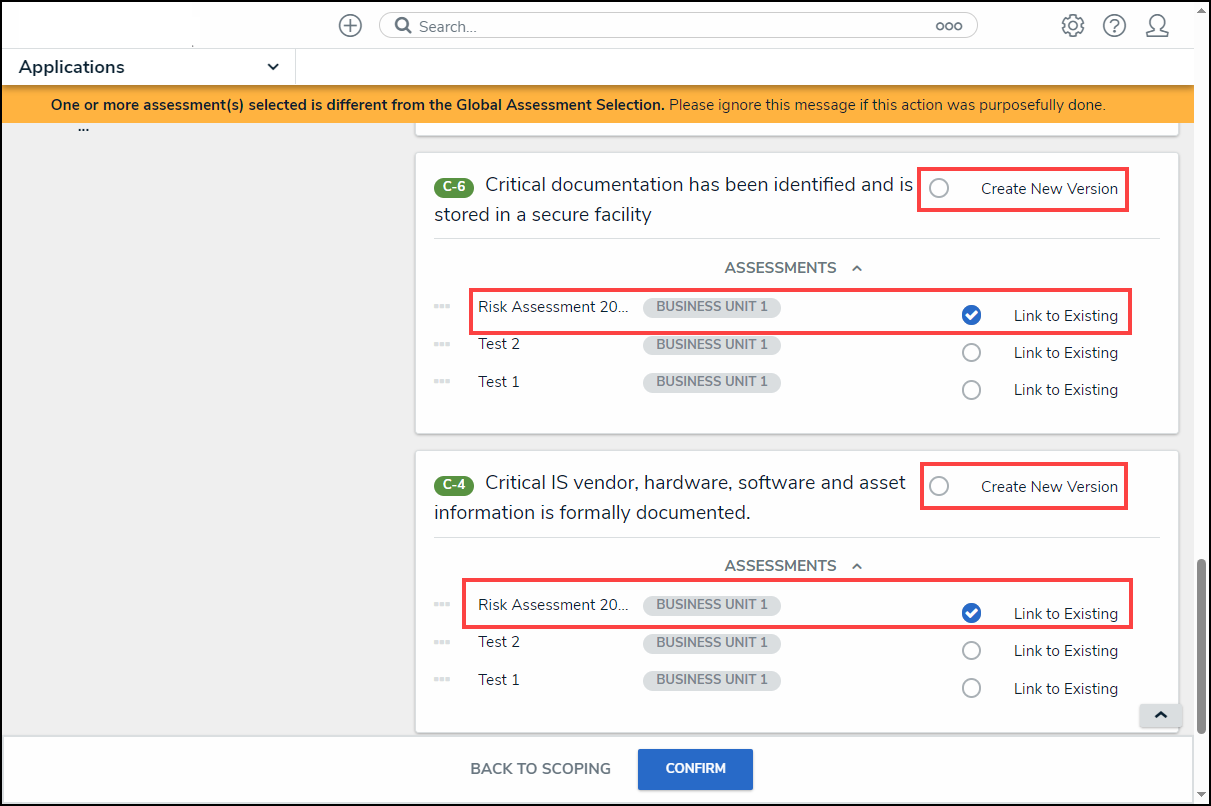Click the search options ellipsis icon
This screenshot has height=806, width=1211.
[x=948, y=27]
